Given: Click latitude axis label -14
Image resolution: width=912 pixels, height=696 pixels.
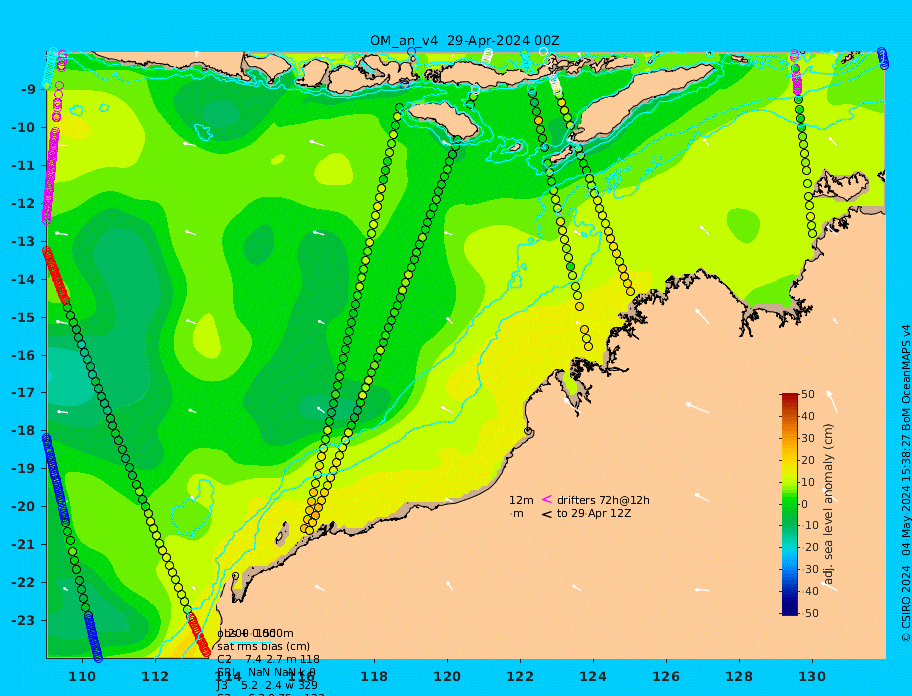Looking at the screenshot, I should pyautogui.click(x=24, y=280).
